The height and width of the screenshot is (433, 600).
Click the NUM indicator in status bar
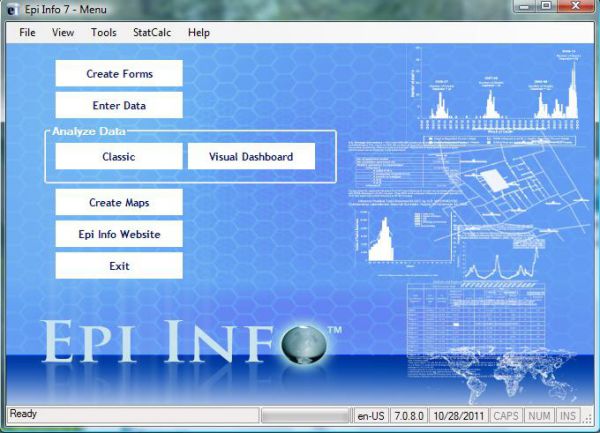point(539,416)
